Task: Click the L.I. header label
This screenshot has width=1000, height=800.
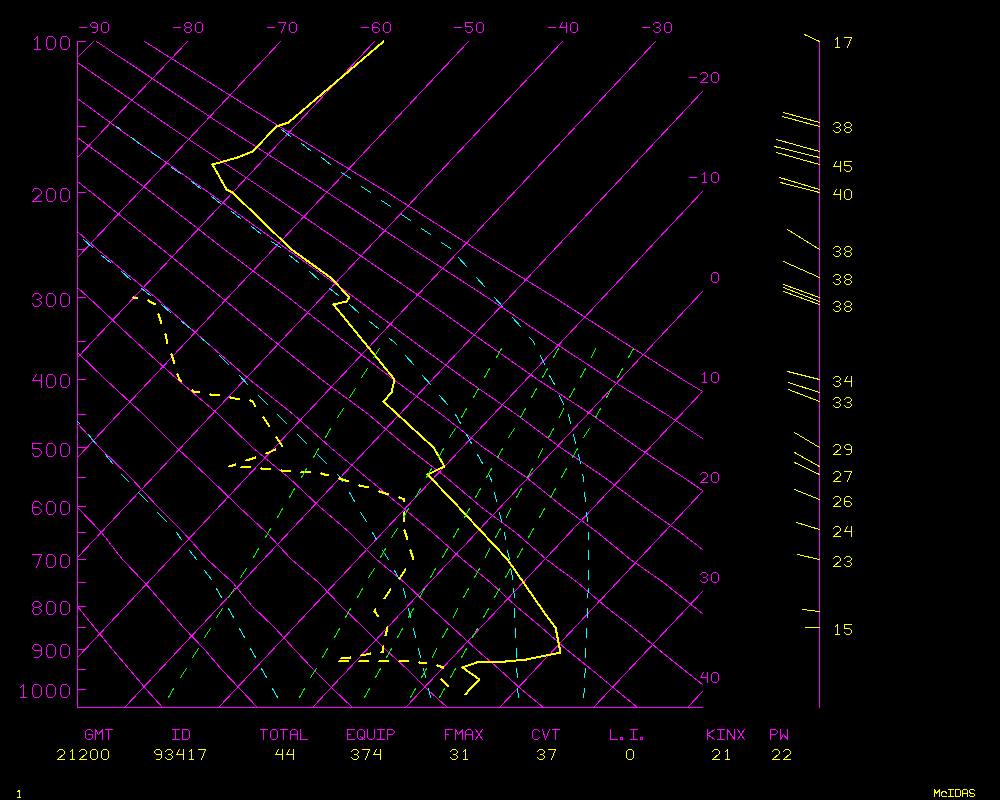Action: click(627, 735)
